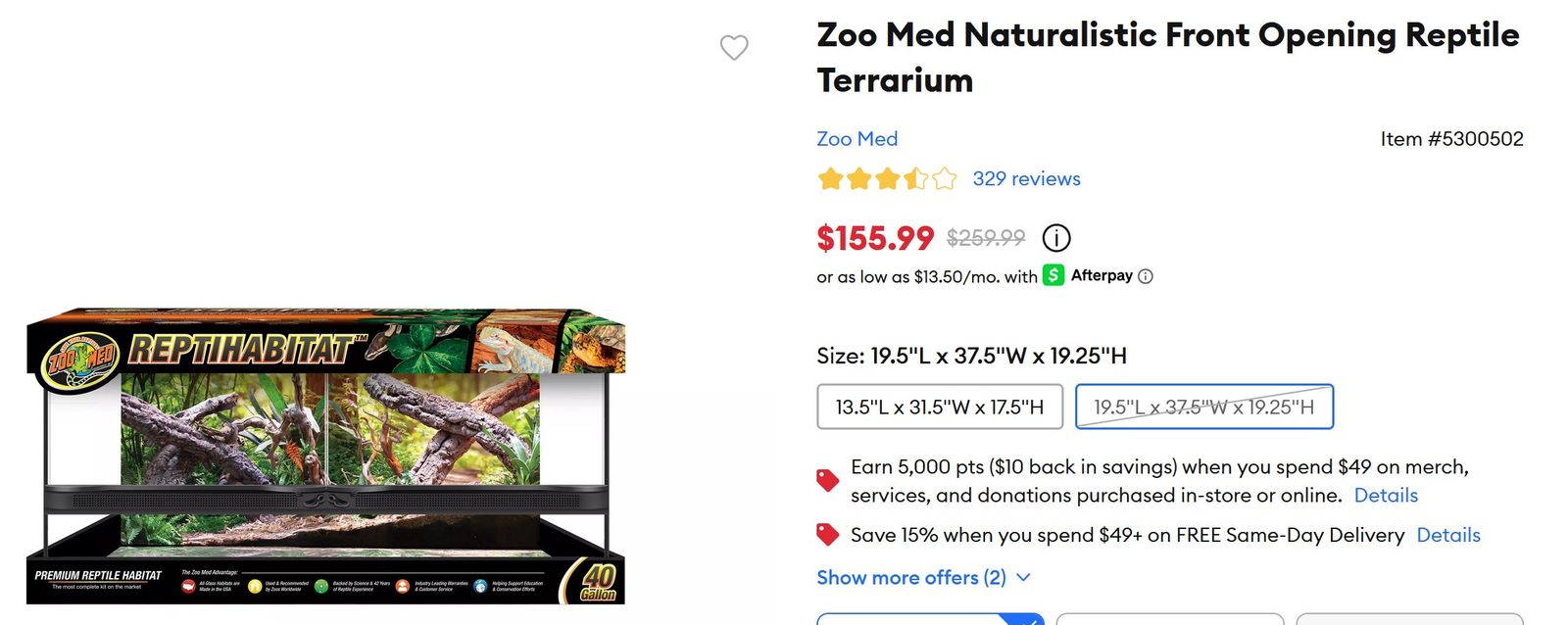This screenshot has height=625, width=1568.
Task: Click the green Afterpay logo
Action: coord(1053,275)
